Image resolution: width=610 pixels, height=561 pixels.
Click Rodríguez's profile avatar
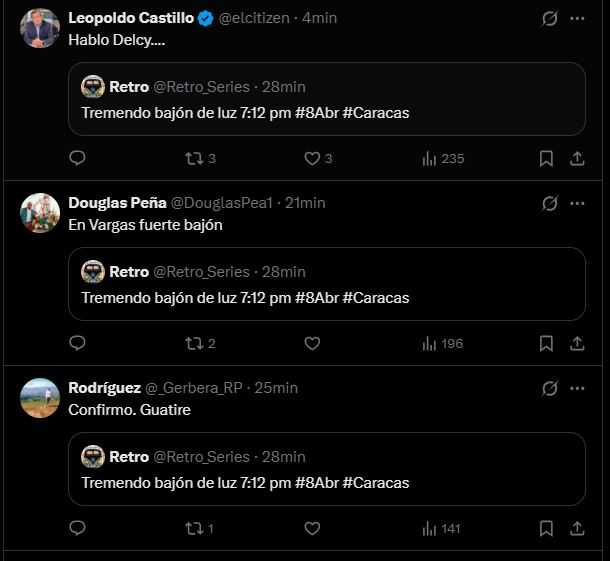tap(40, 398)
